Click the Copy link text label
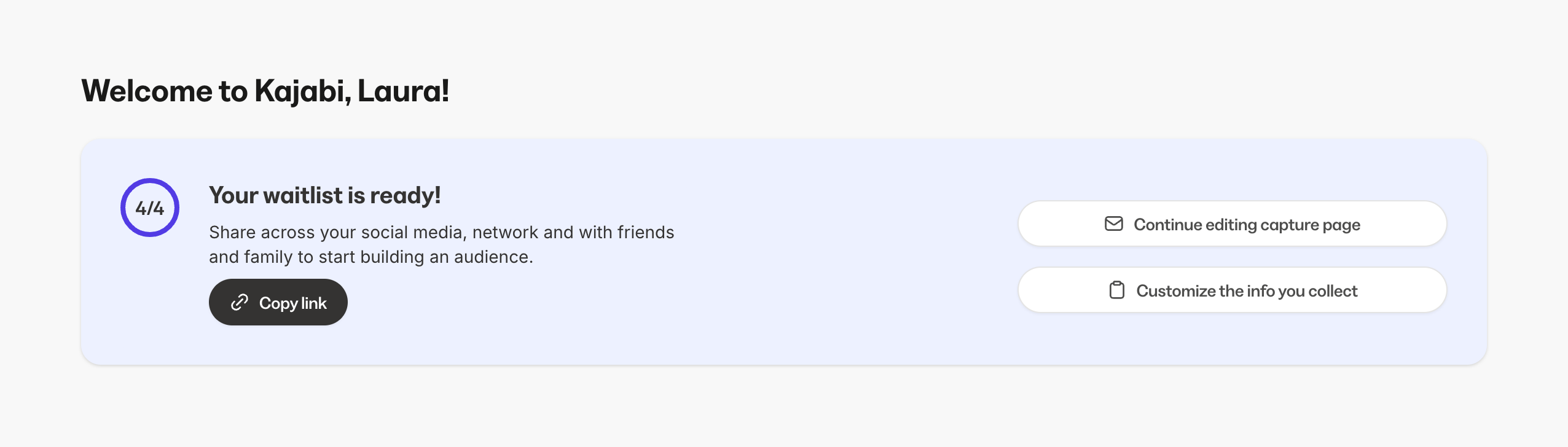This screenshot has width=1568, height=447. coord(292,303)
